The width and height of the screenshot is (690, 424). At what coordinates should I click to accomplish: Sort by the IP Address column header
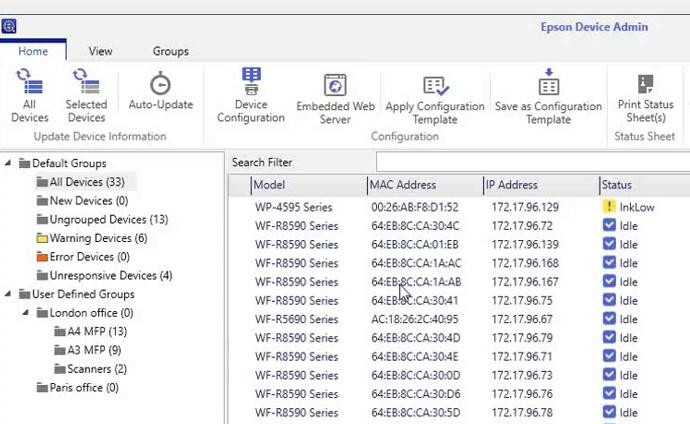[541, 185]
